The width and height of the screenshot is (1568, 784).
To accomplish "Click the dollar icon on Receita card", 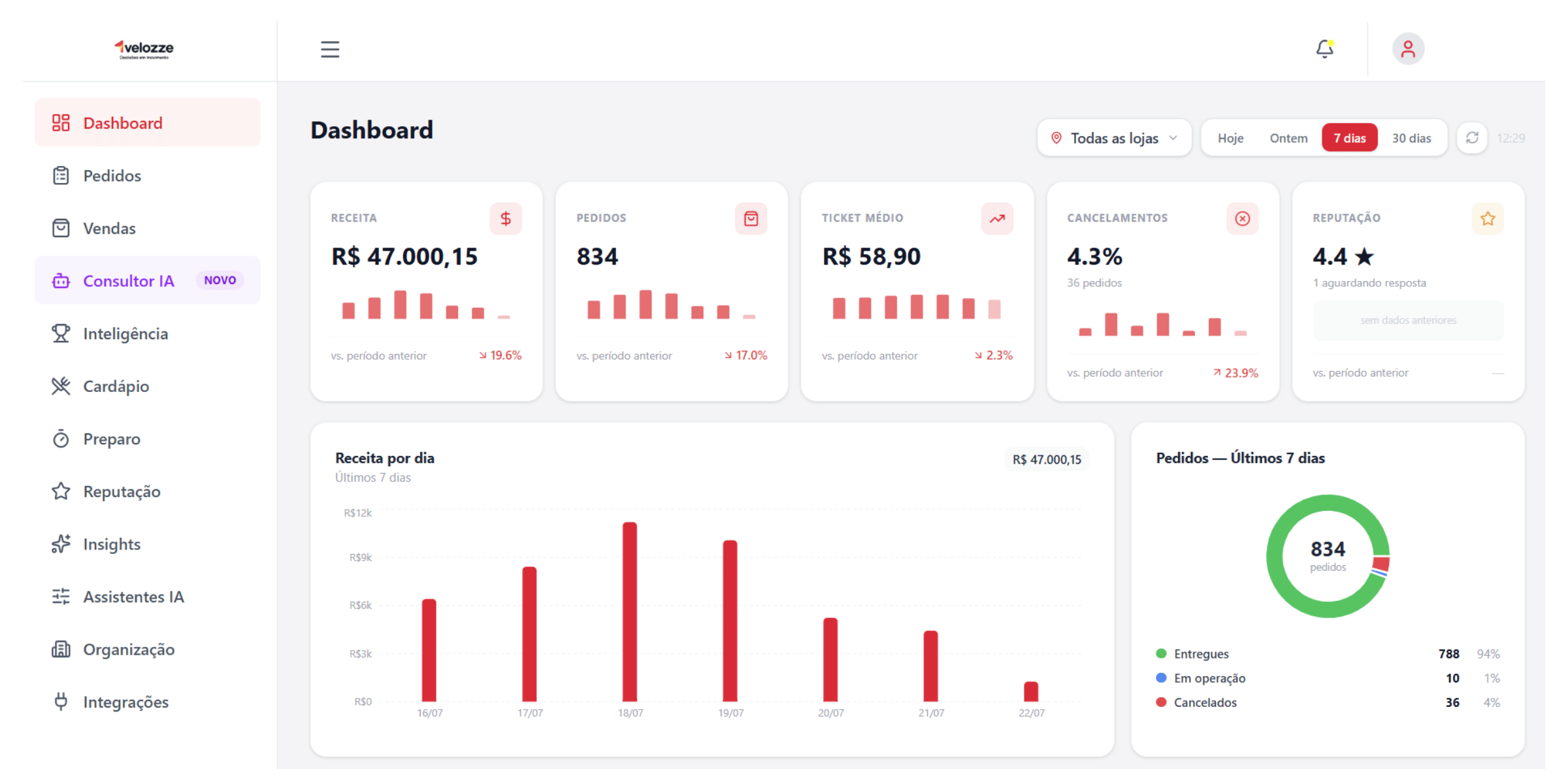I will [x=506, y=219].
